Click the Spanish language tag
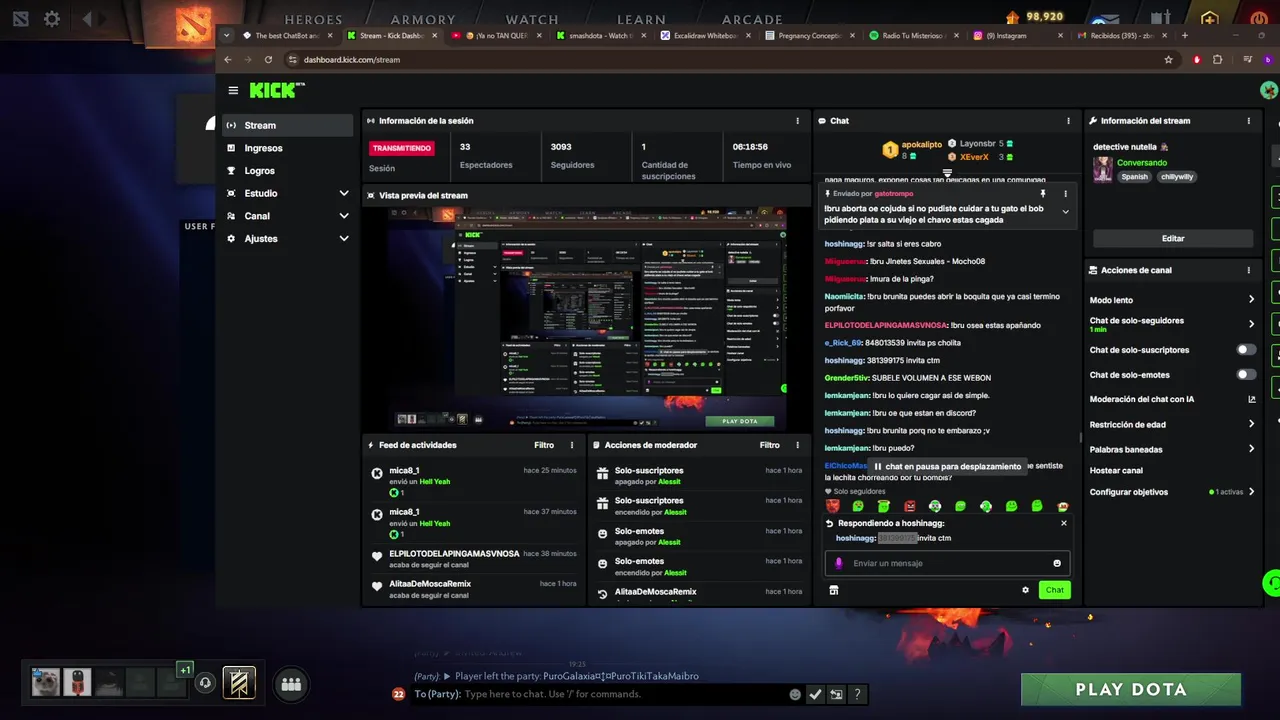The height and width of the screenshot is (720, 1280). (1134, 177)
